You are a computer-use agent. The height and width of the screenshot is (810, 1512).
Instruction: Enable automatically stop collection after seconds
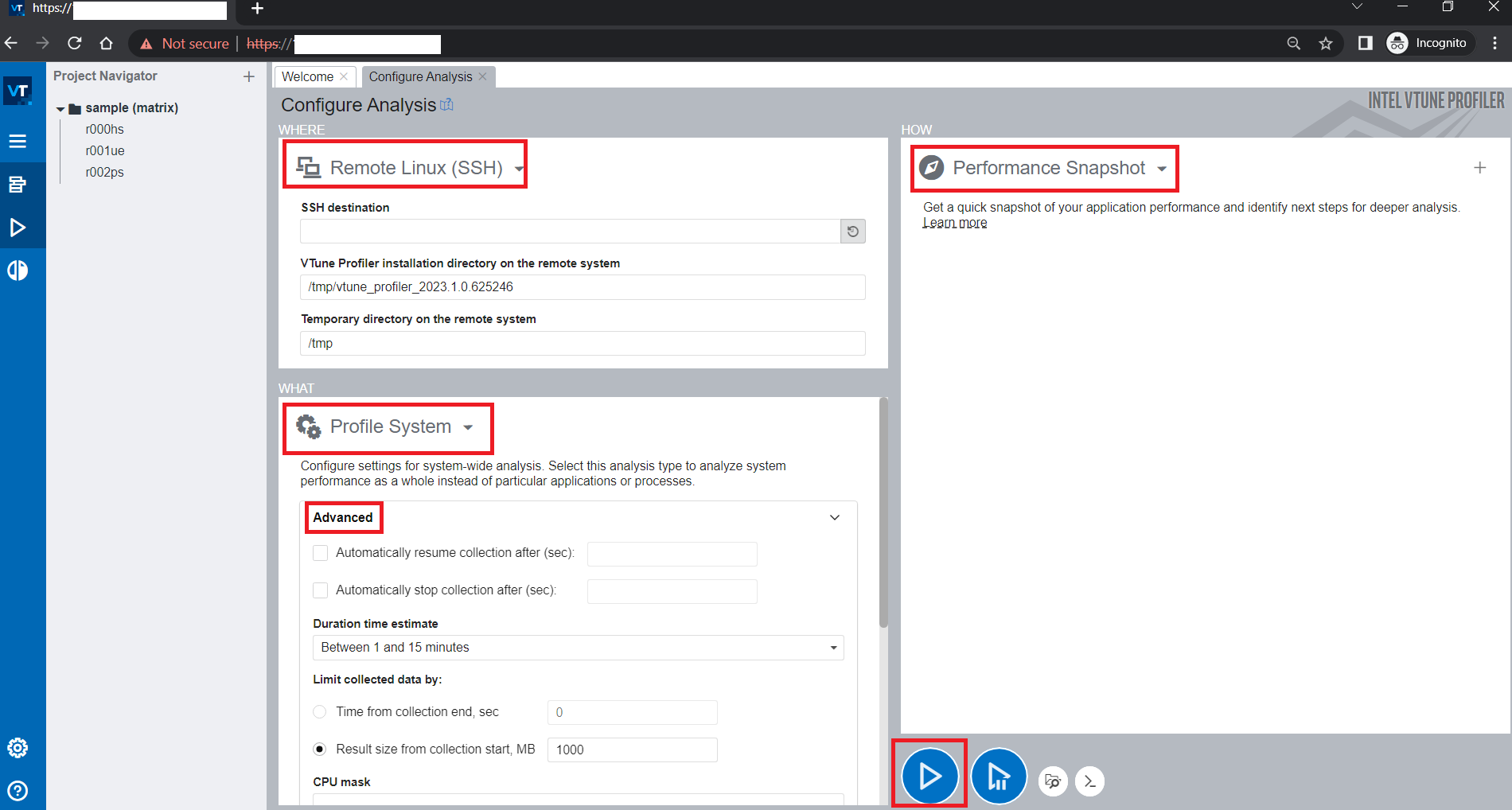coord(320,590)
